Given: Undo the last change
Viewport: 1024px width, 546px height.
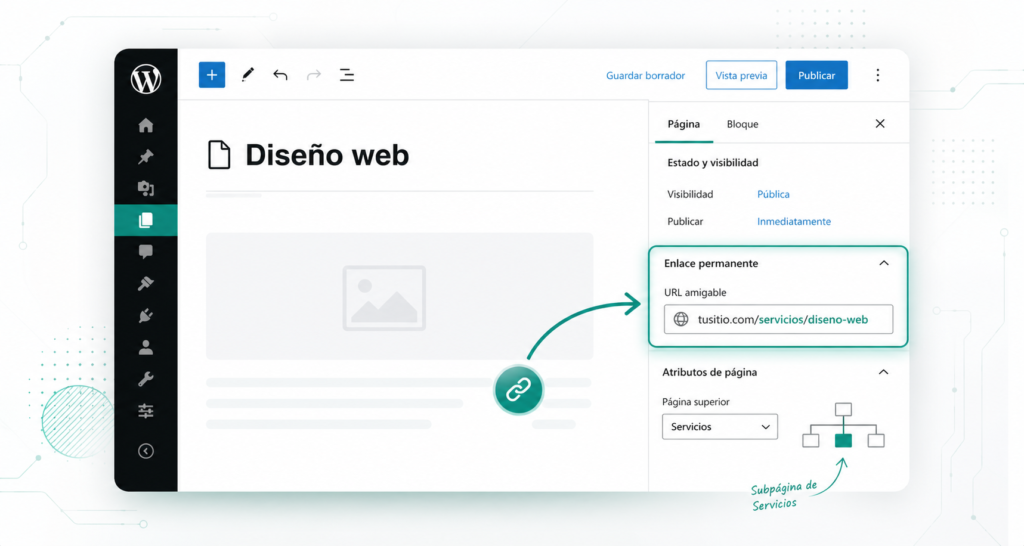Looking at the screenshot, I should [x=280, y=75].
